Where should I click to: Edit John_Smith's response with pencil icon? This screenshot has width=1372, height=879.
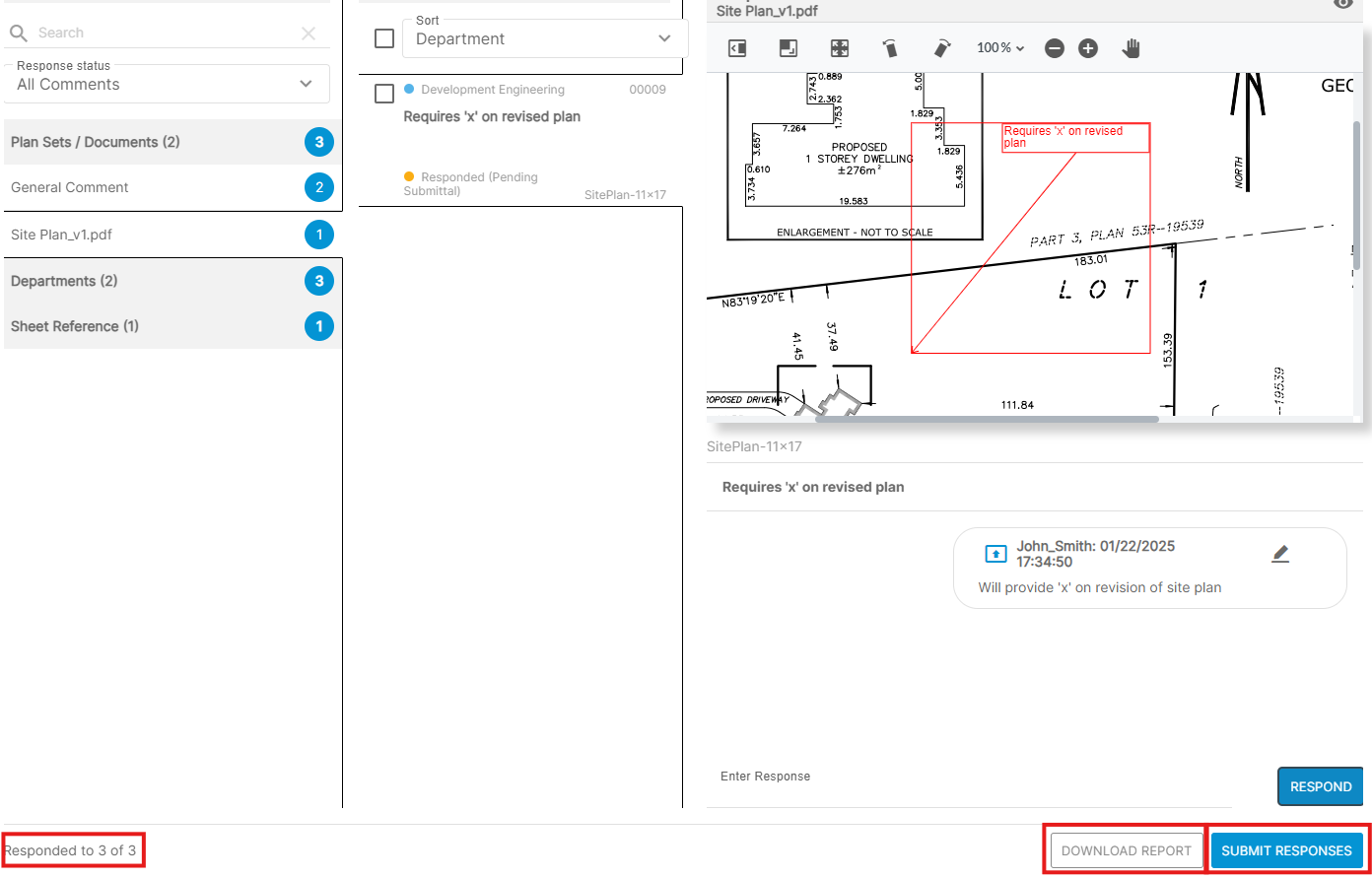point(1280,554)
